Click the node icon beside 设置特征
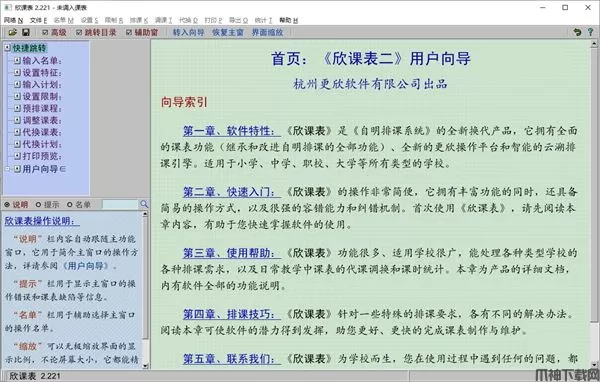 [17, 72]
